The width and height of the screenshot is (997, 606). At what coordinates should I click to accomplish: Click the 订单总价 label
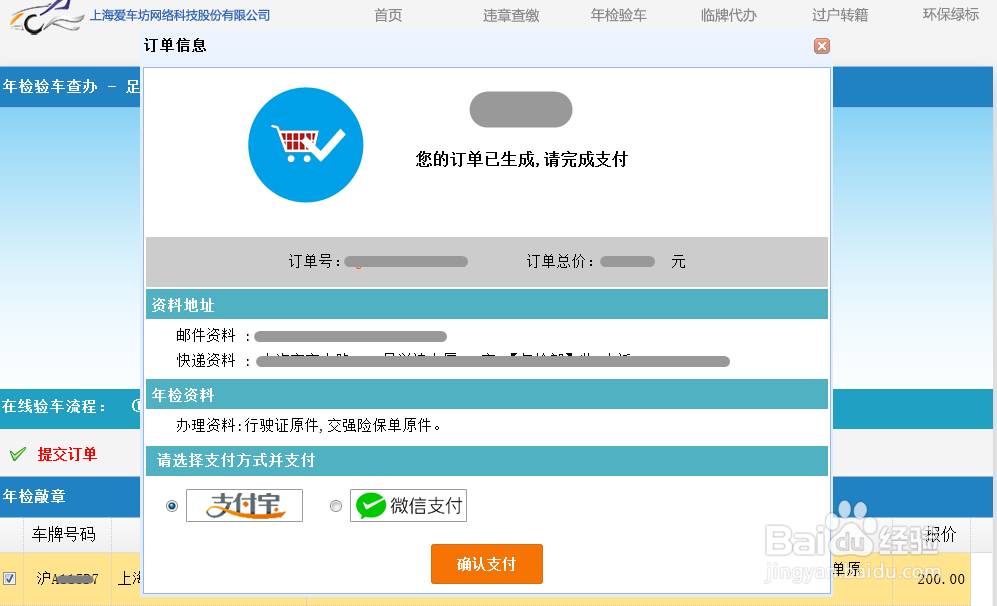560,261
